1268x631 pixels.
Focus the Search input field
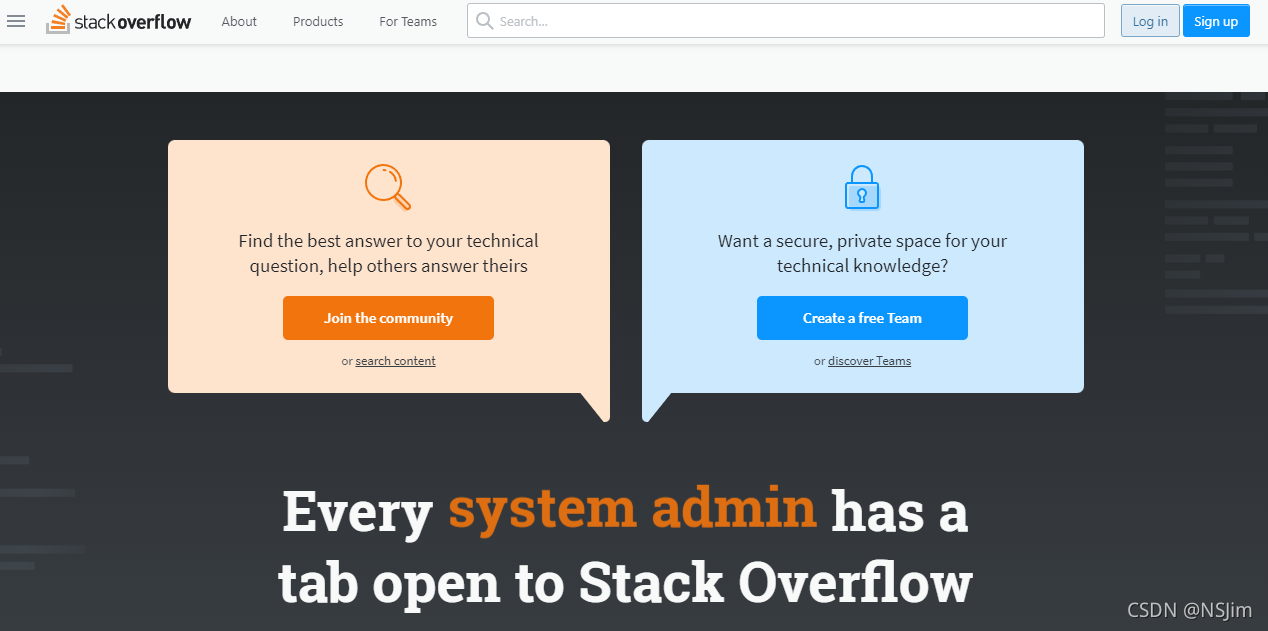(x=786, y=21)
